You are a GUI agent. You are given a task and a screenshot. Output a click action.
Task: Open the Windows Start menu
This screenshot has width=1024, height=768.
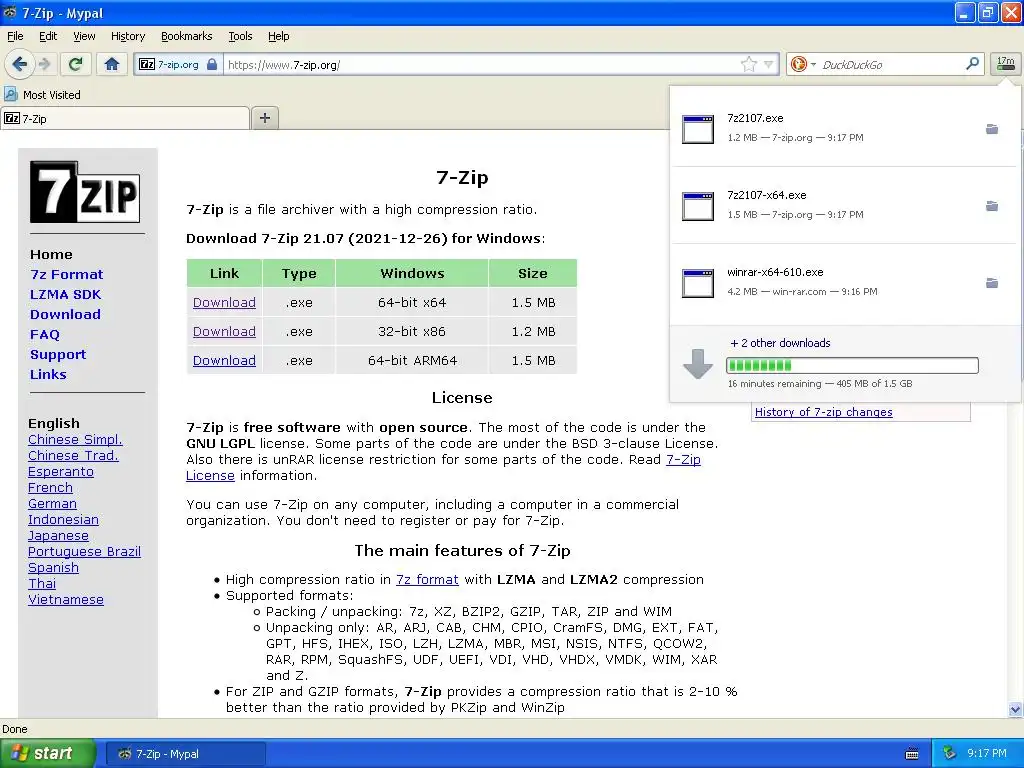tap(48, 753)
